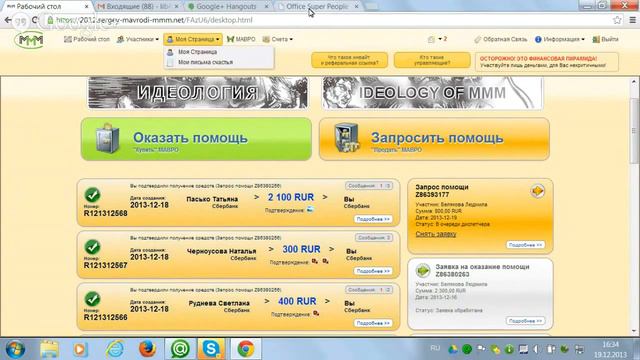Click the system tray volume icon
The image size is (640, 360).
pyautogui.click(x=536, y=349)
